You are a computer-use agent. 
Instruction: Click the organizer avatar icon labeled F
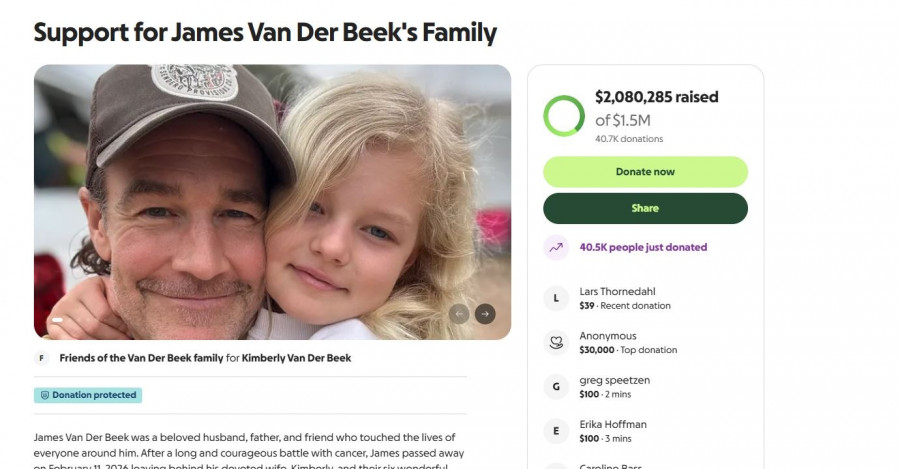pos(42,358)
